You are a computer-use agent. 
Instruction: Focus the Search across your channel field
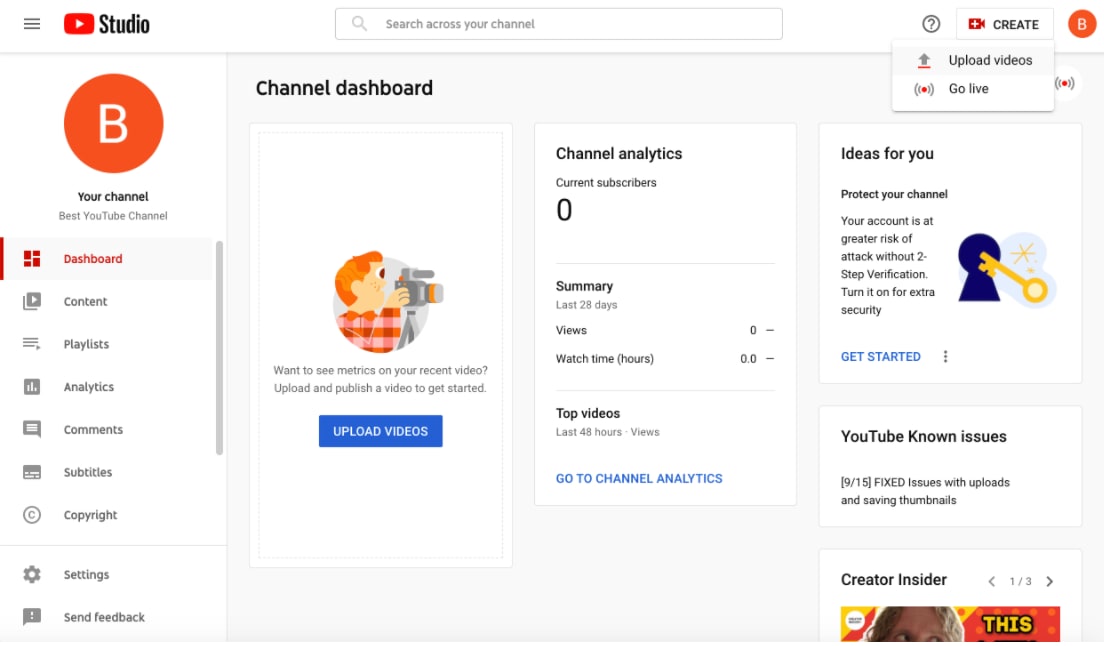click(558, 24)
